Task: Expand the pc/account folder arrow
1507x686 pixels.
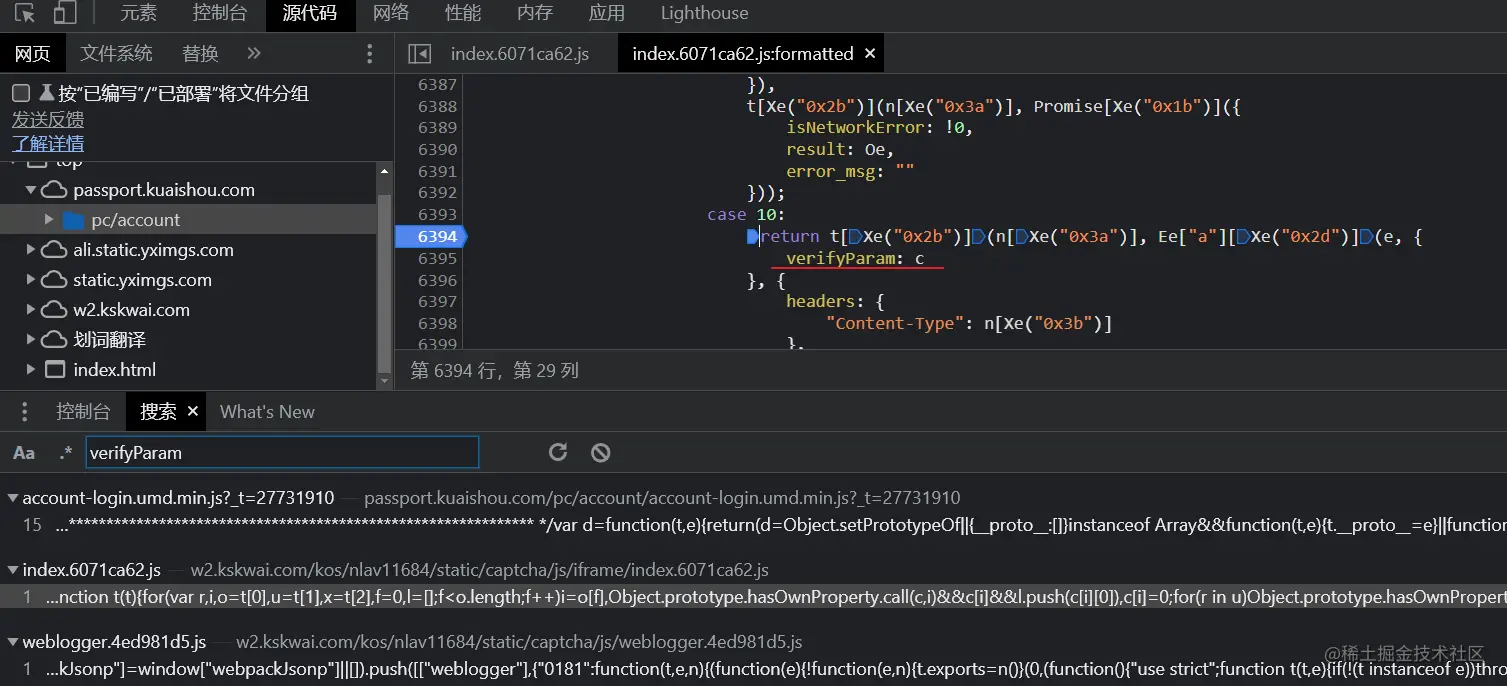Action: point(49,219)
